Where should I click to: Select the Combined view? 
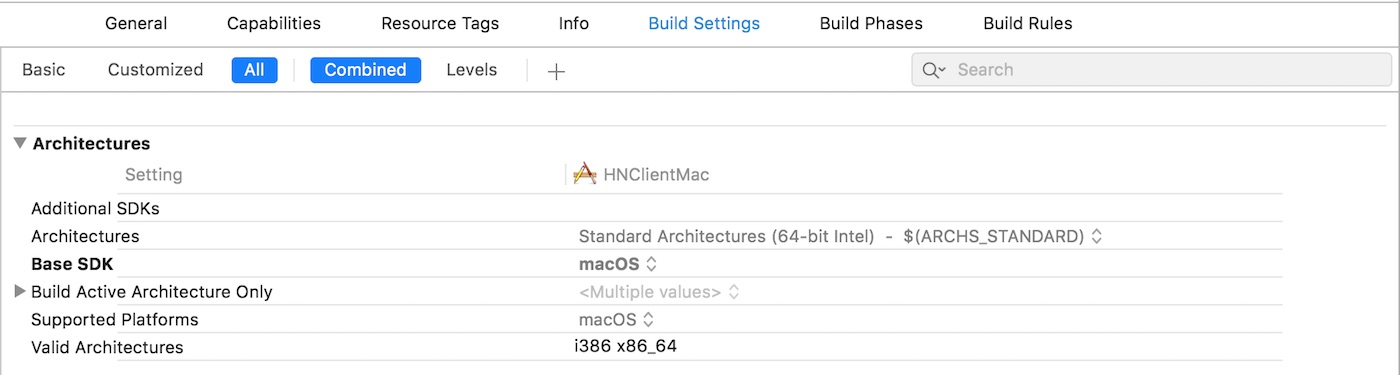(366, 70)
